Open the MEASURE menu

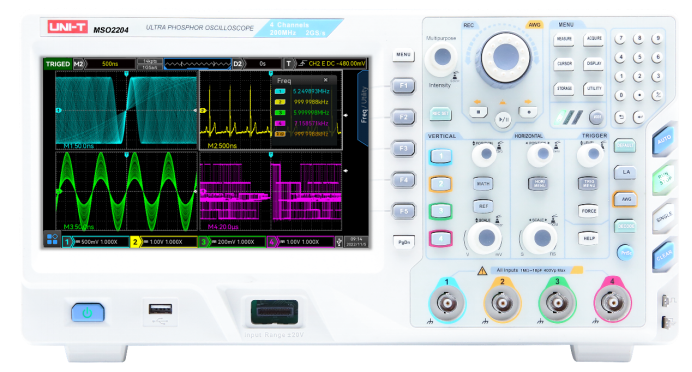(x=564, y=39)
